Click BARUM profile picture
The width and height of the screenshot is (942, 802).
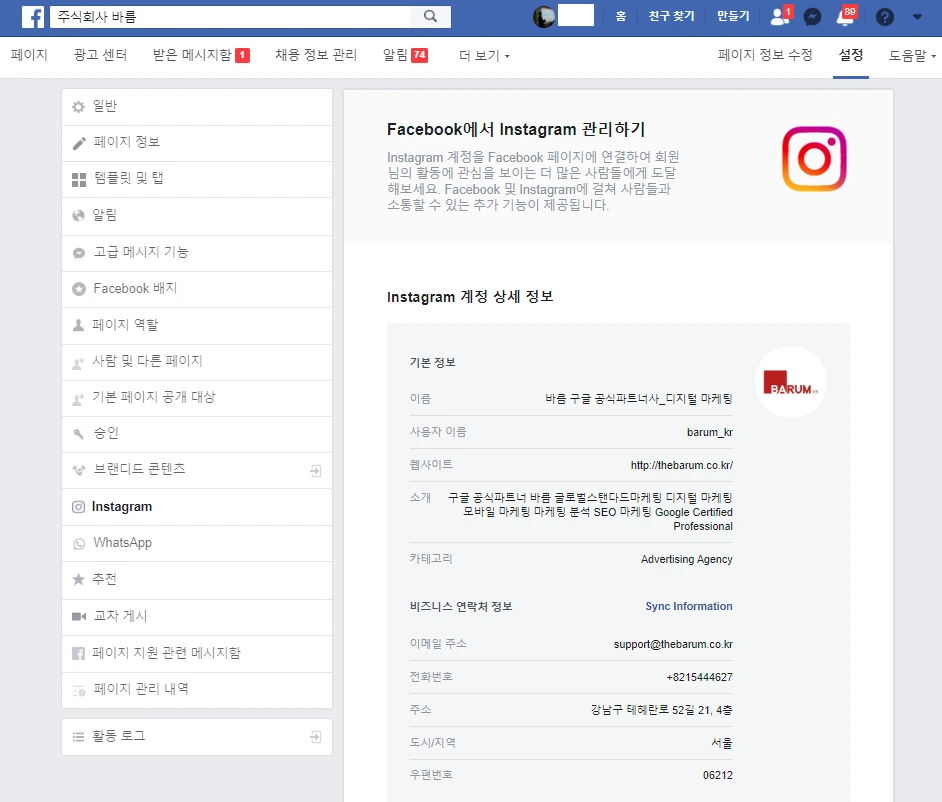(791, 382)
